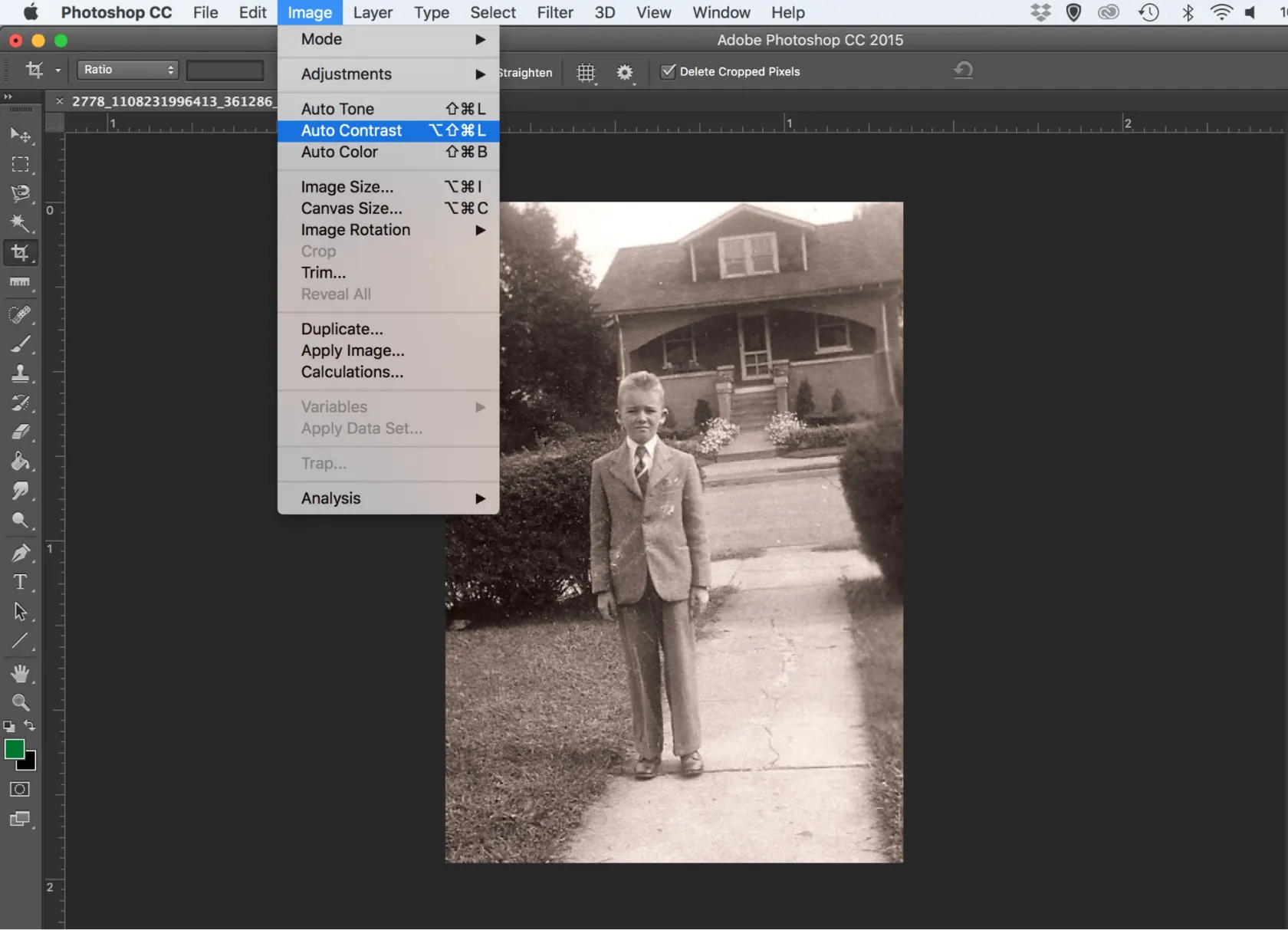The width and height of the screenshot is (1288, 930).
Task: Swap foreground and background colors
Action: [x=29, y=725]
